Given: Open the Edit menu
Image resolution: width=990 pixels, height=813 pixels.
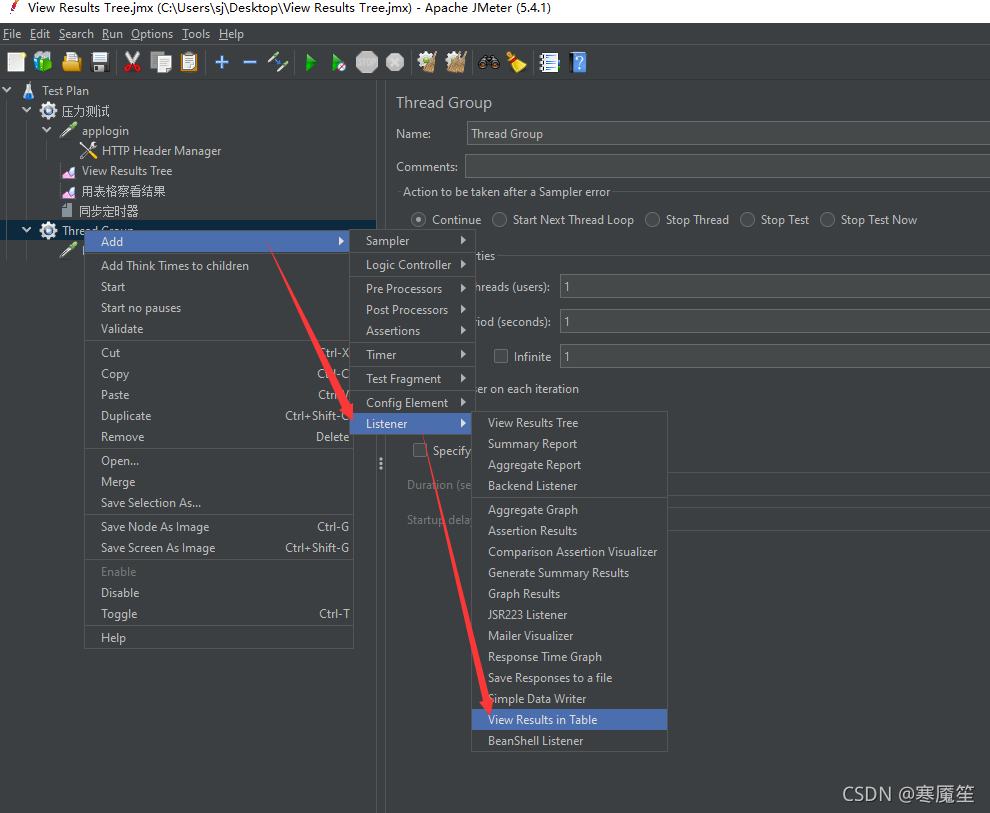Looking at the screenshot, I should click(x=40, y=34).
